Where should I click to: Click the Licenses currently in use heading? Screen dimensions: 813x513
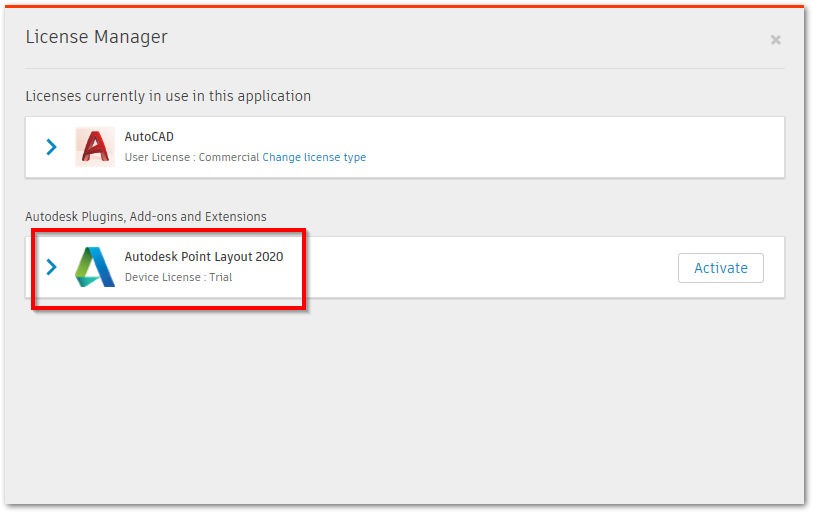pyautogui.click(x=168, y=96)
